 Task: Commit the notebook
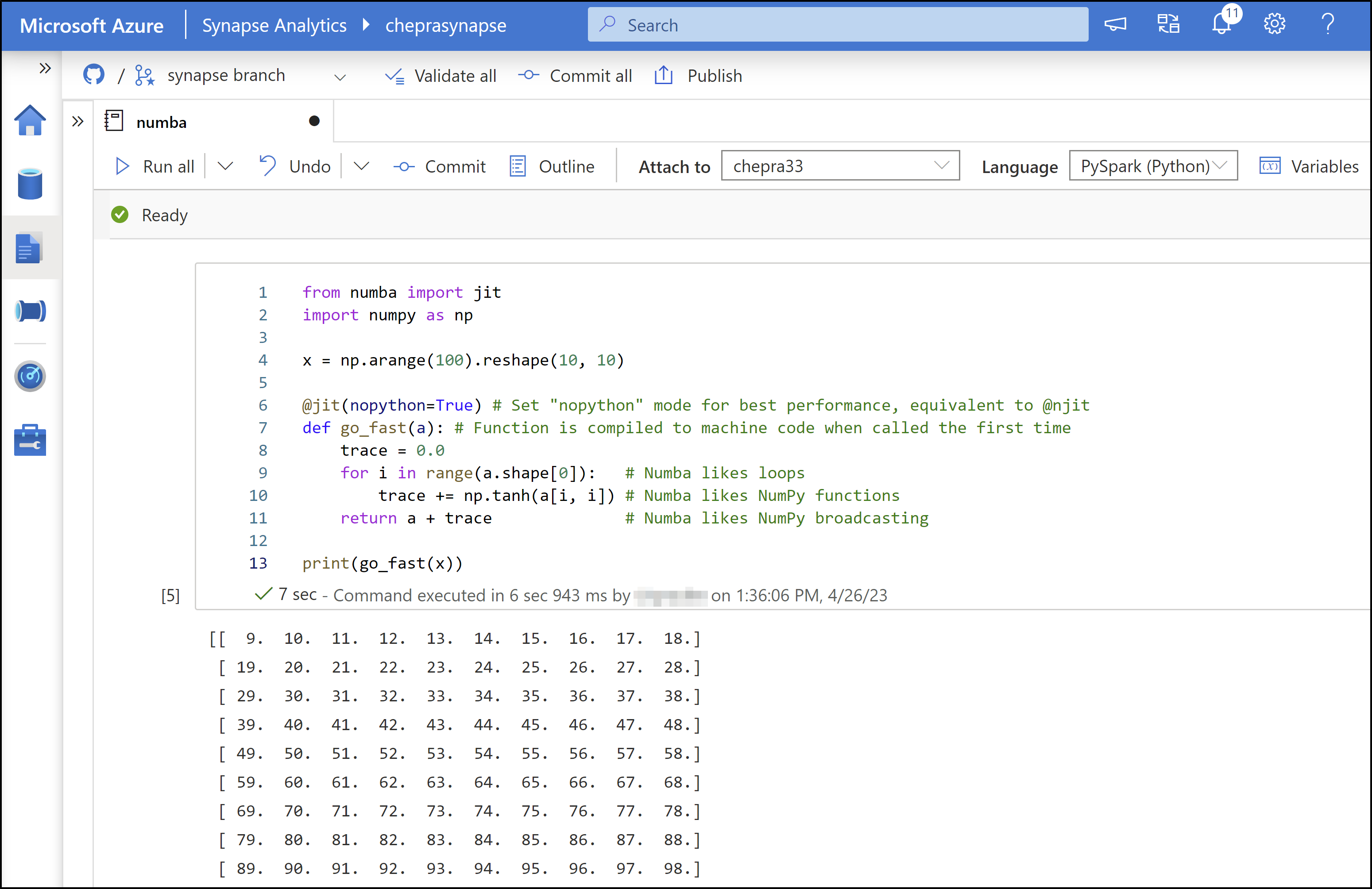439,166
